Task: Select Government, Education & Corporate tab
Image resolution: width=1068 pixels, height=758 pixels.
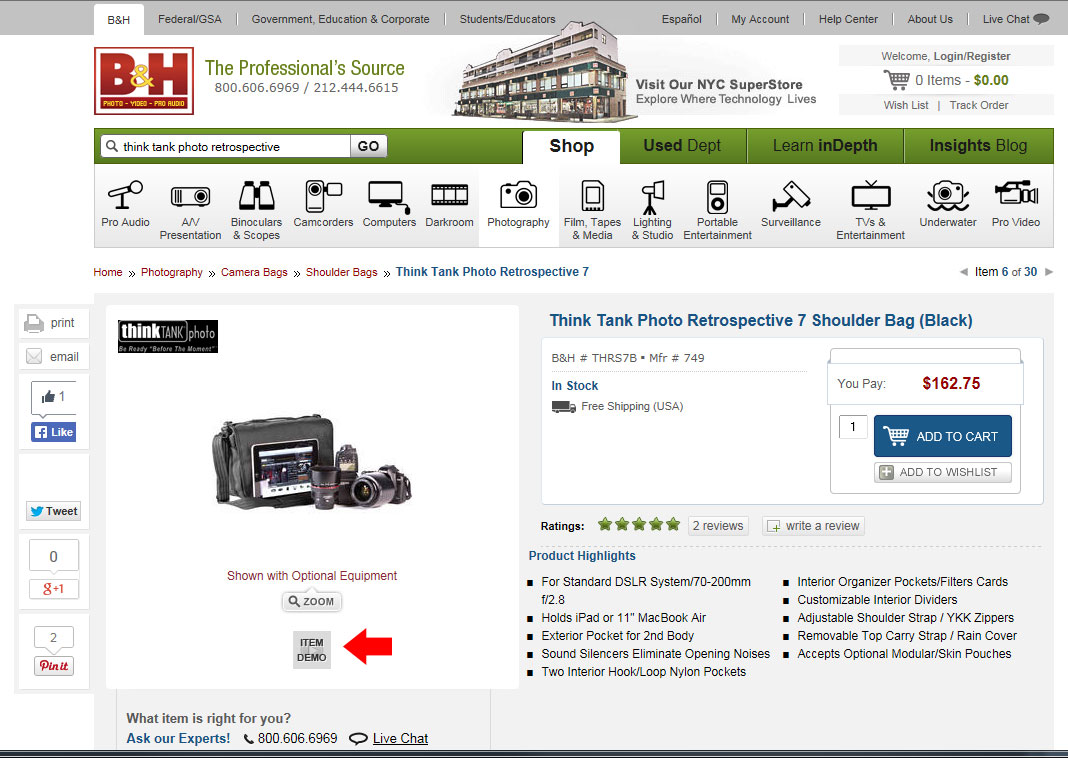Action: click(x=341, y=19)
